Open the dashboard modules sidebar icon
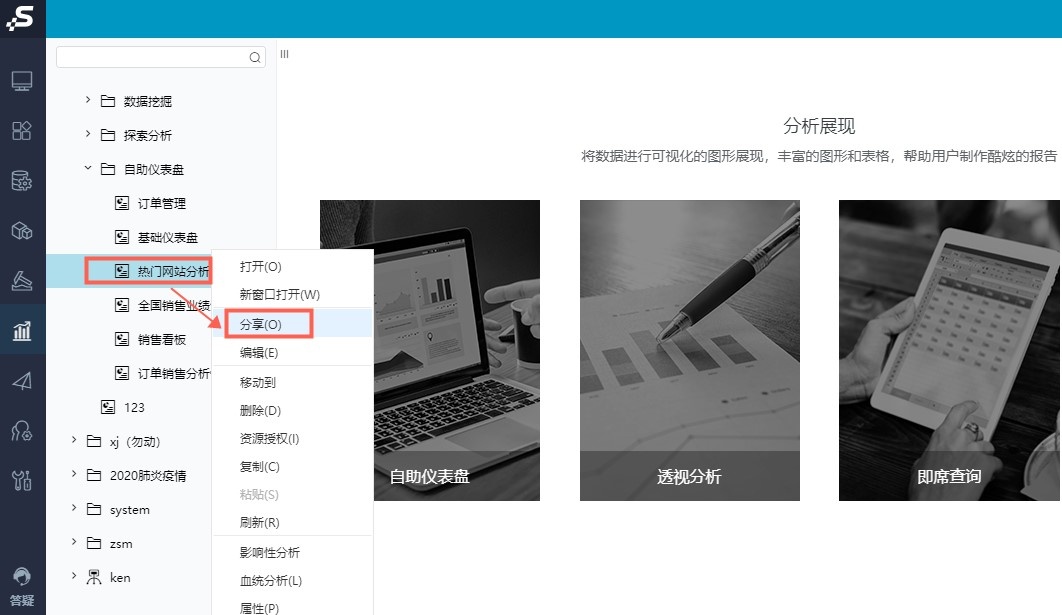 tap(22, 131)
